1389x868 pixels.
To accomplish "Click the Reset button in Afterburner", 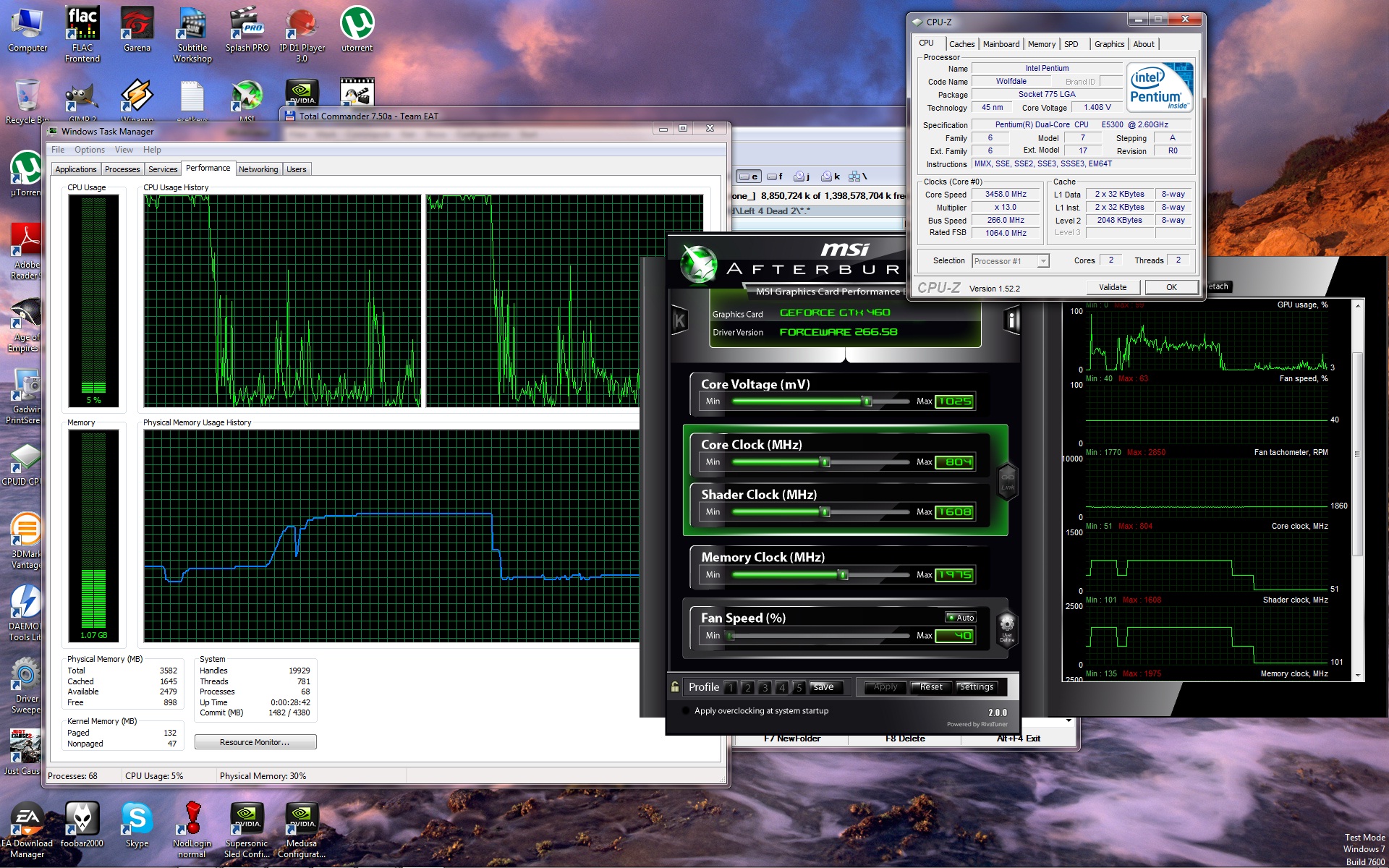I will (x=930, y=687).
